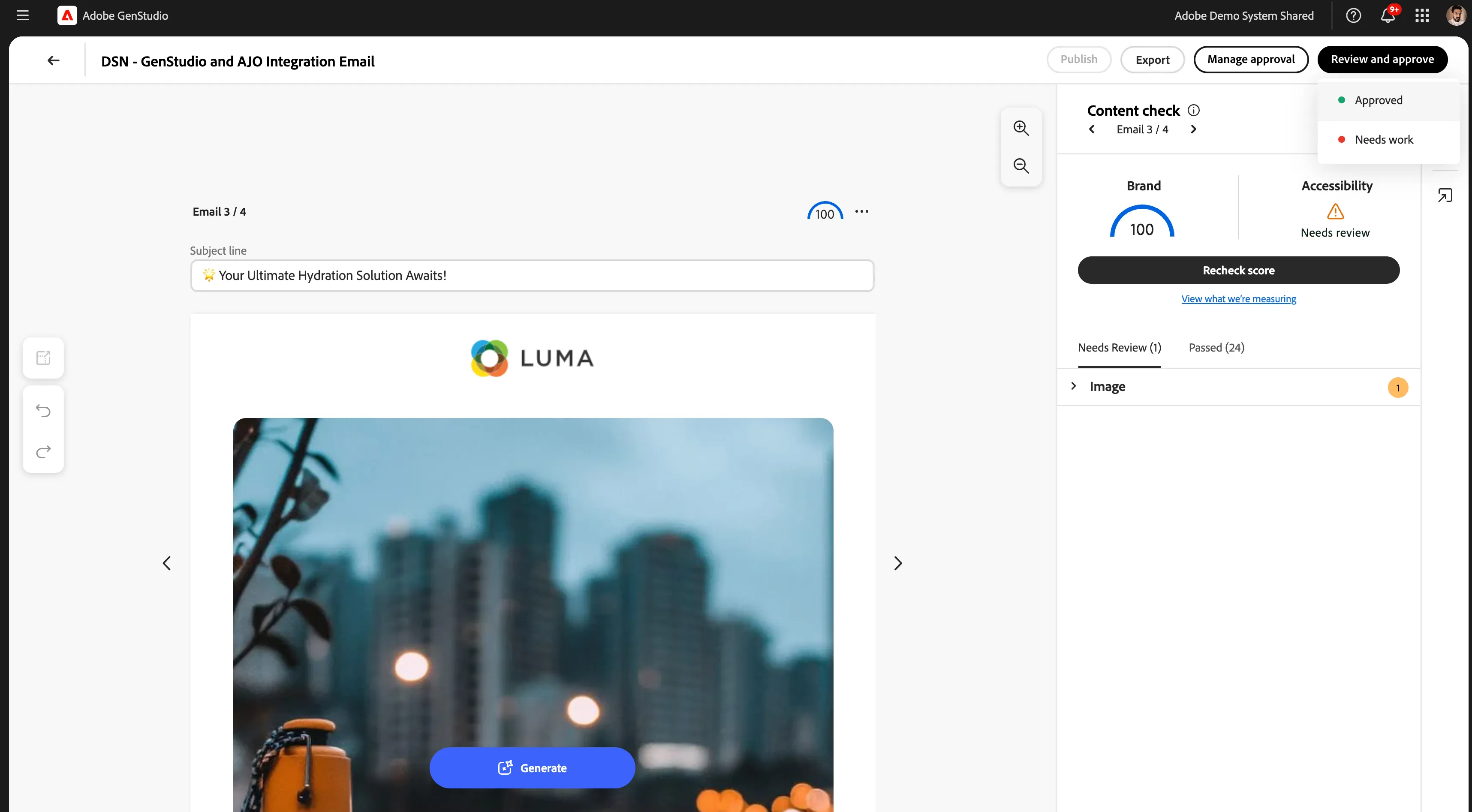Image resolution: width=1472 pixels, height=812 pixels.
Task: Click the edit canvas tool icon
Action: [43, 358]
